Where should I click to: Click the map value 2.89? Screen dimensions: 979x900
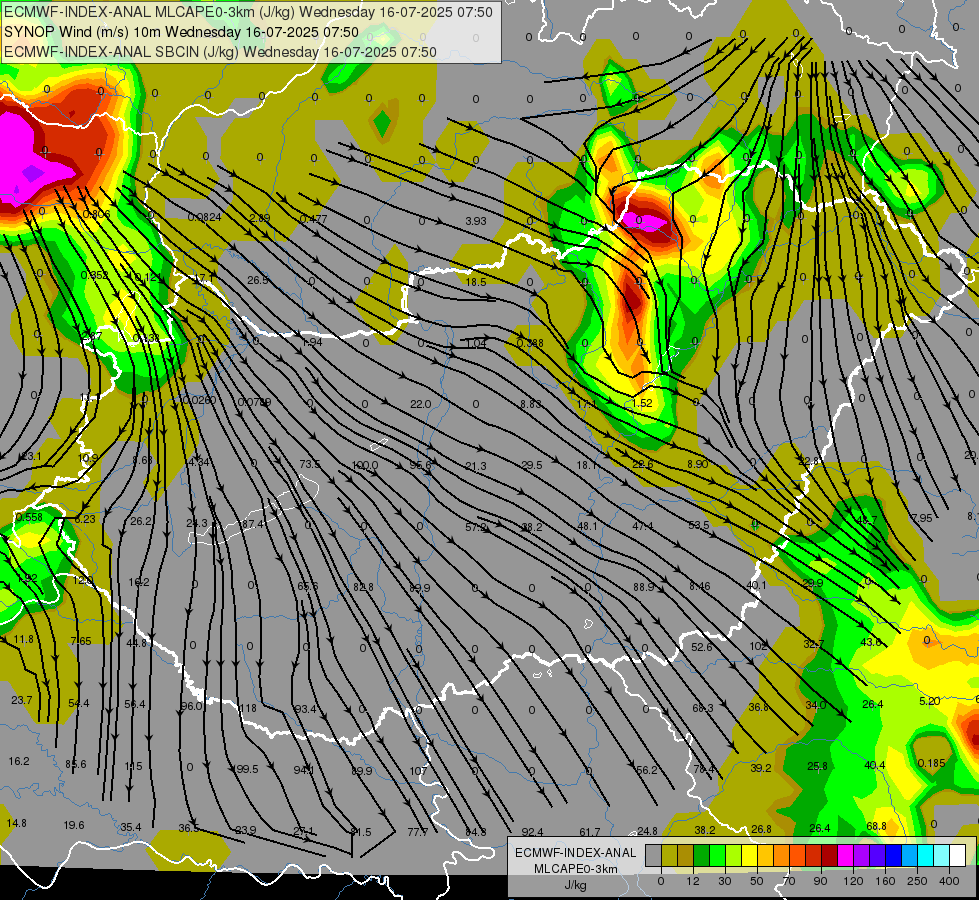[x=259, y=218]
